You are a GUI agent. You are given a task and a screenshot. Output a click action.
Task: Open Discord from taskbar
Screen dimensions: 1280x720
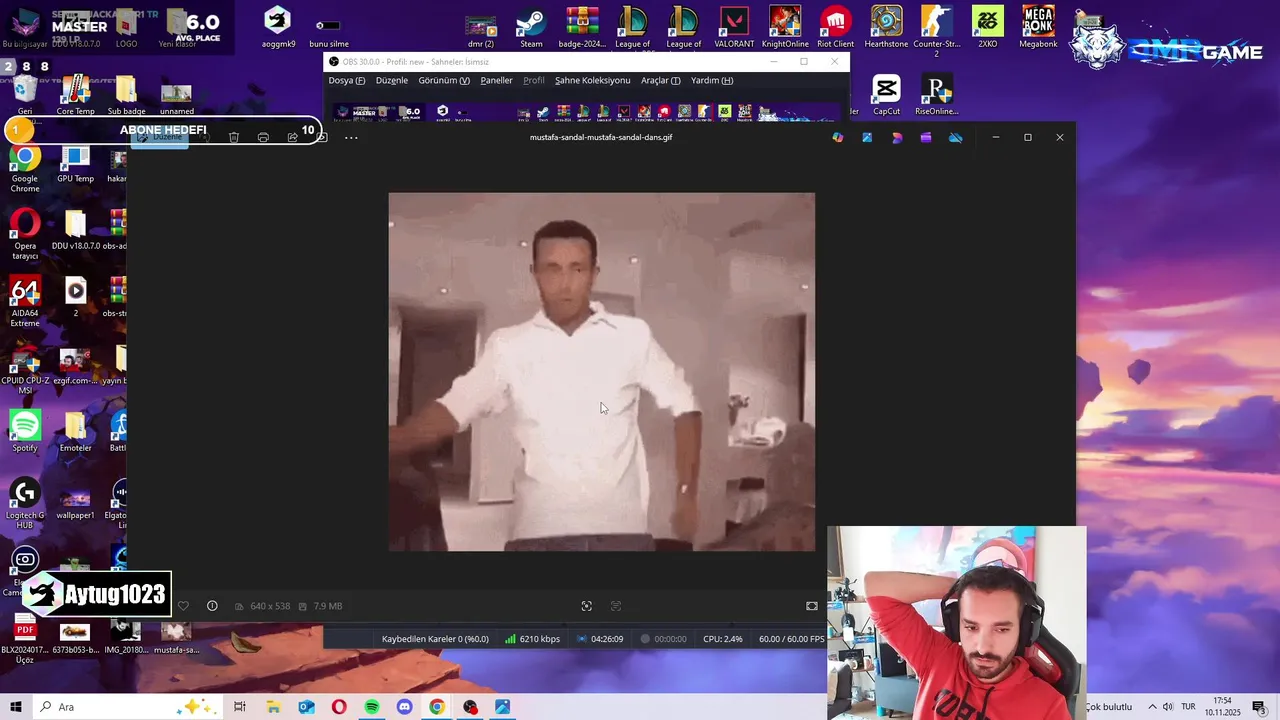pyautogui.click(x=404, y=707)
